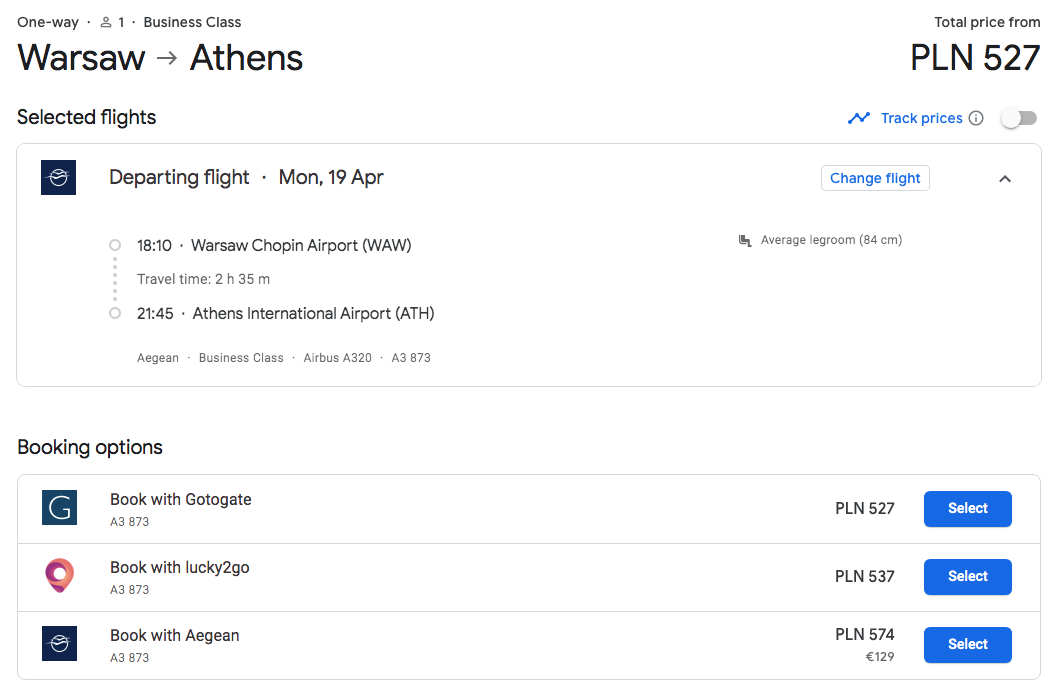
Task: Click the Book with lucky2go row title
Action: point(180,567)
